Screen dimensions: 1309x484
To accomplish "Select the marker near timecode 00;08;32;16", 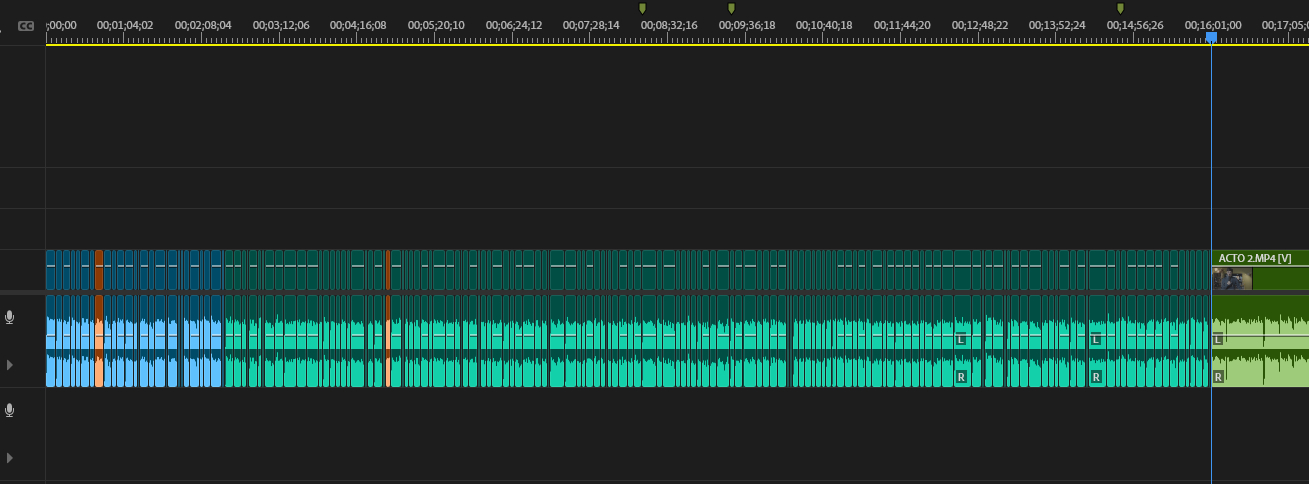I will tap(642, 8).
